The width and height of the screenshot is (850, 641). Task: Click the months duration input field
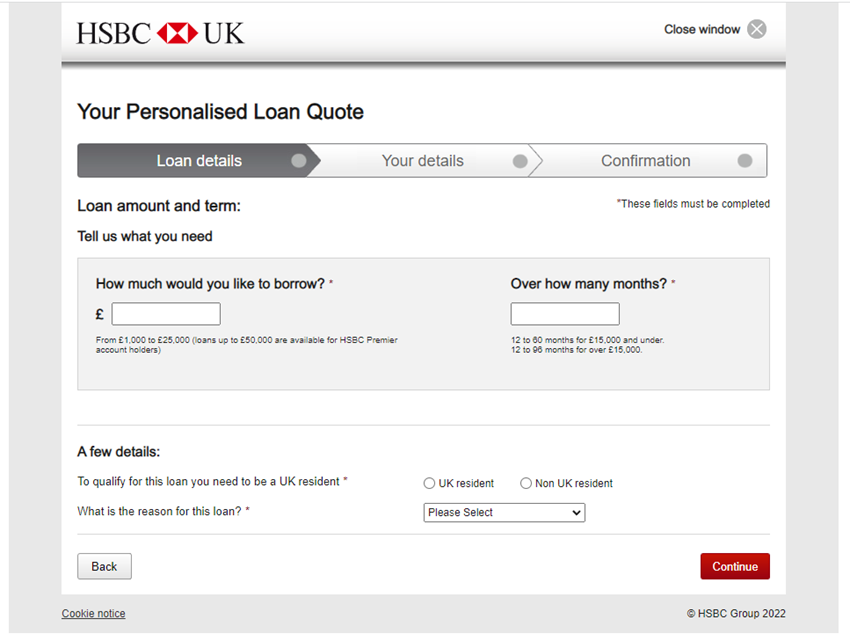pos(564,313)
